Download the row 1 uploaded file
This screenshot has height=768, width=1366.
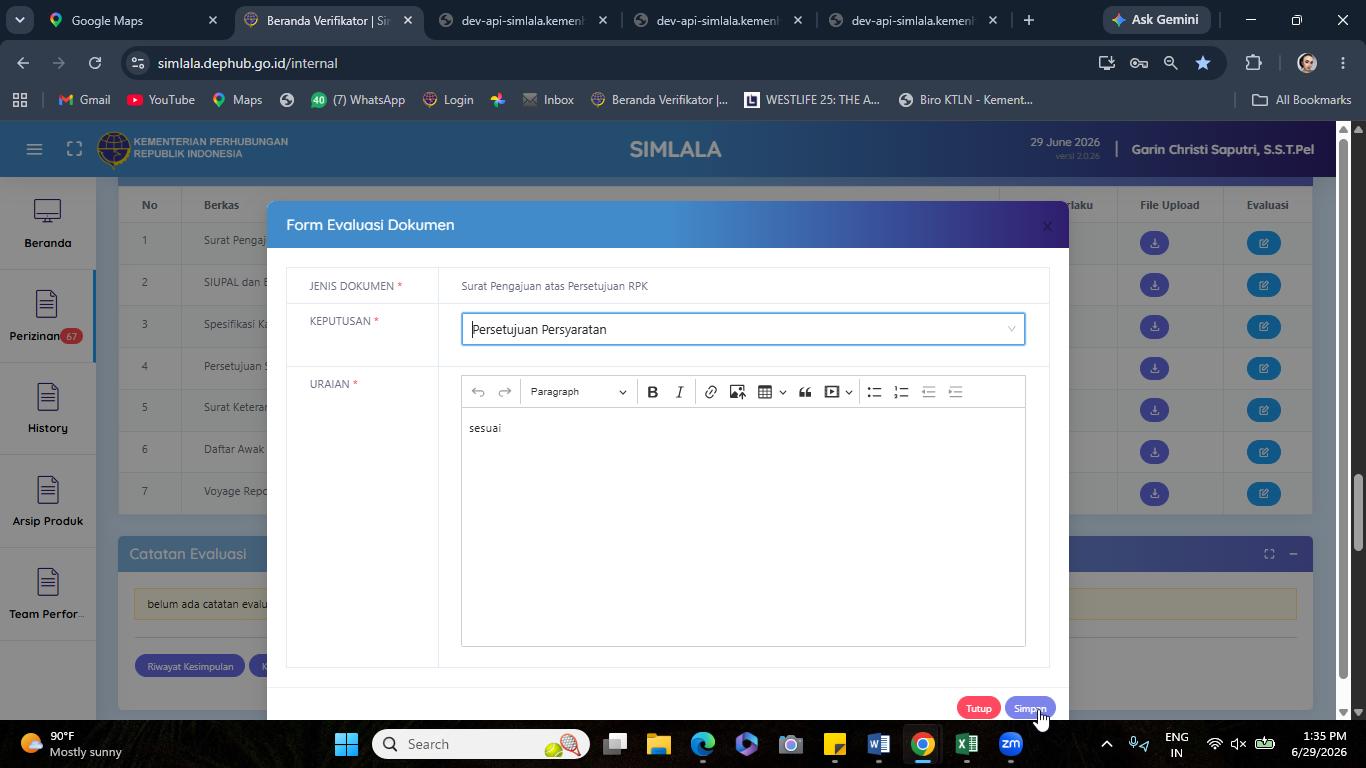(1154, 243)
